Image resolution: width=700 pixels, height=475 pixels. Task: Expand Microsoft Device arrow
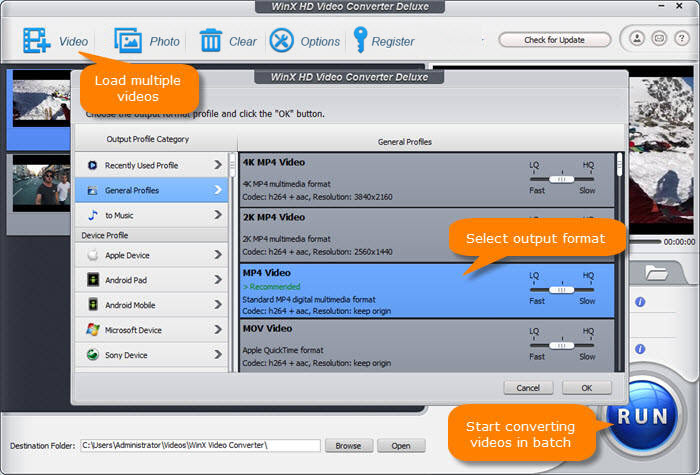tap(218, 330)
